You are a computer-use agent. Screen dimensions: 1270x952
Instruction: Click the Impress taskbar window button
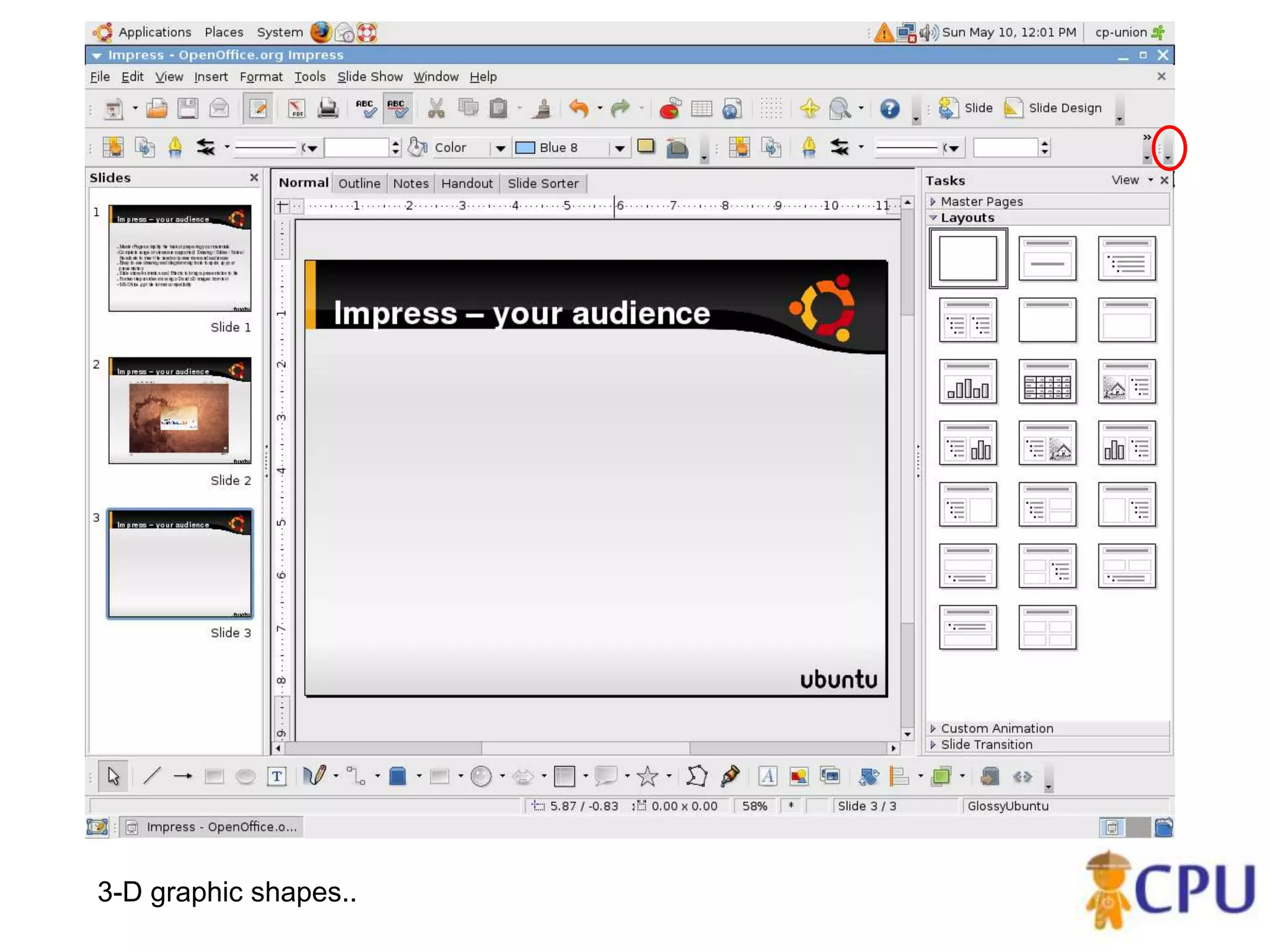(x=212, y=827)
